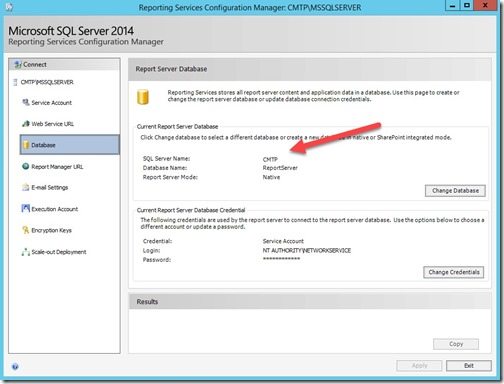Click the Service Account icon

pyautogui.click(x=26, y=102)
